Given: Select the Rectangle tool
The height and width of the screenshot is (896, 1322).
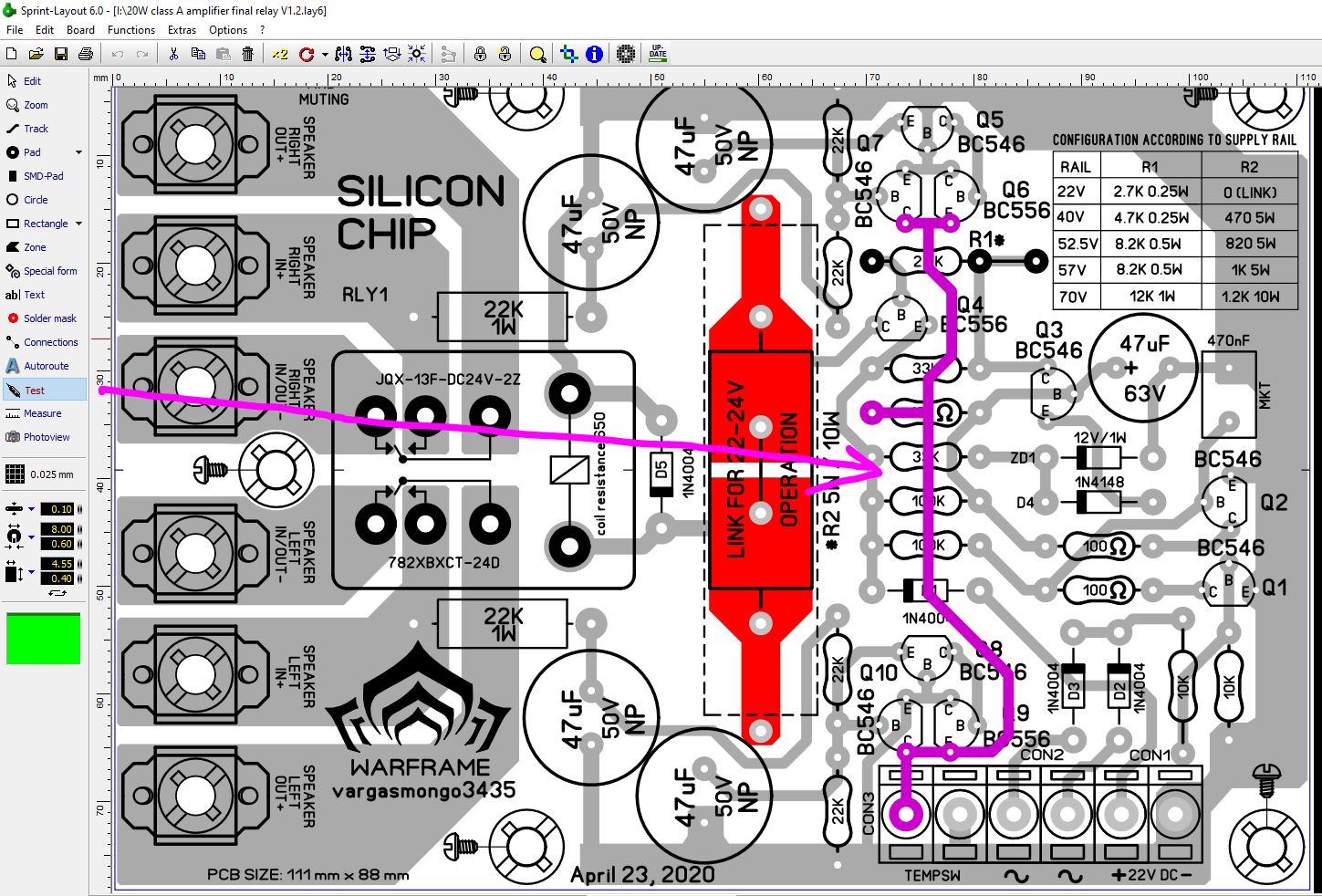Looking at the screenshot, I should (x=36, y=224).
